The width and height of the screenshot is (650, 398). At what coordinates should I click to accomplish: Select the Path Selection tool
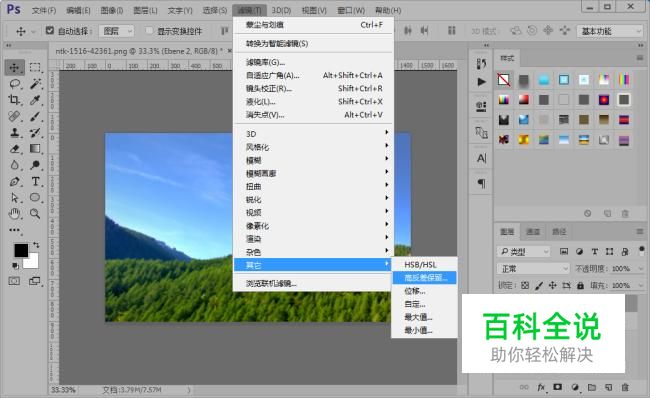click(15, 197)
